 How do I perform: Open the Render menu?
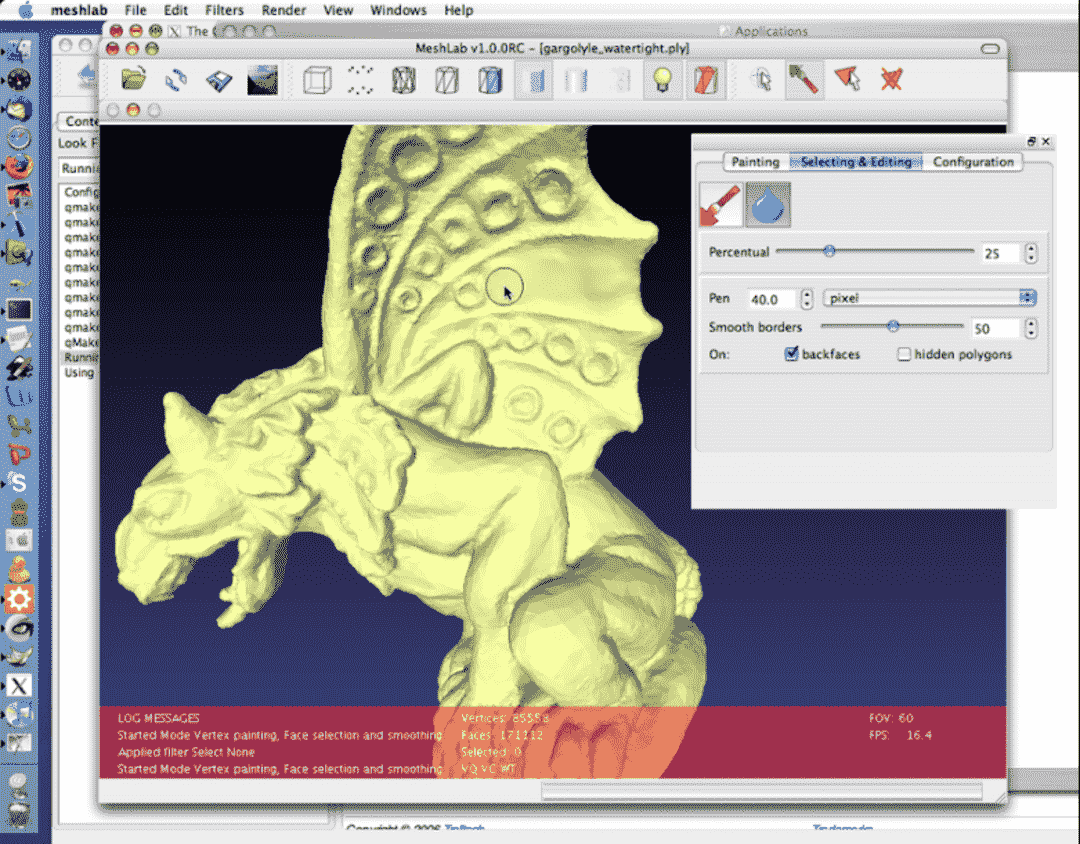coord(283,10)
